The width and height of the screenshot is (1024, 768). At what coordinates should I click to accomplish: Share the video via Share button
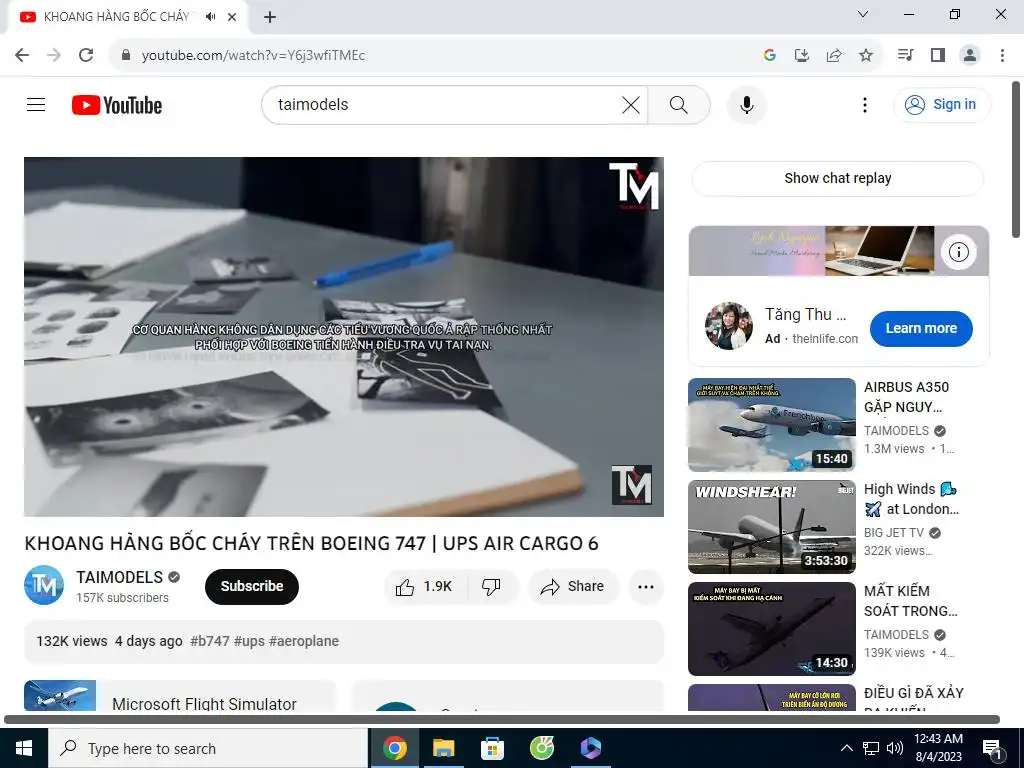(573, 586)
